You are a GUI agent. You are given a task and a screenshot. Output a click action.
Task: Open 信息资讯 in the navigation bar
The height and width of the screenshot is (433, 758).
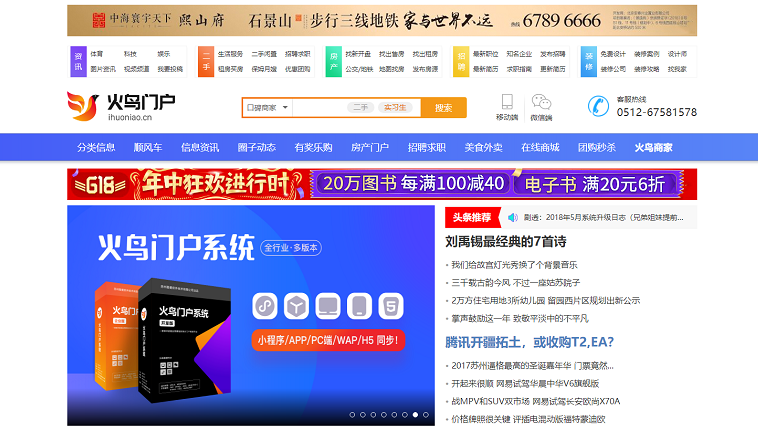pos(200,147)
